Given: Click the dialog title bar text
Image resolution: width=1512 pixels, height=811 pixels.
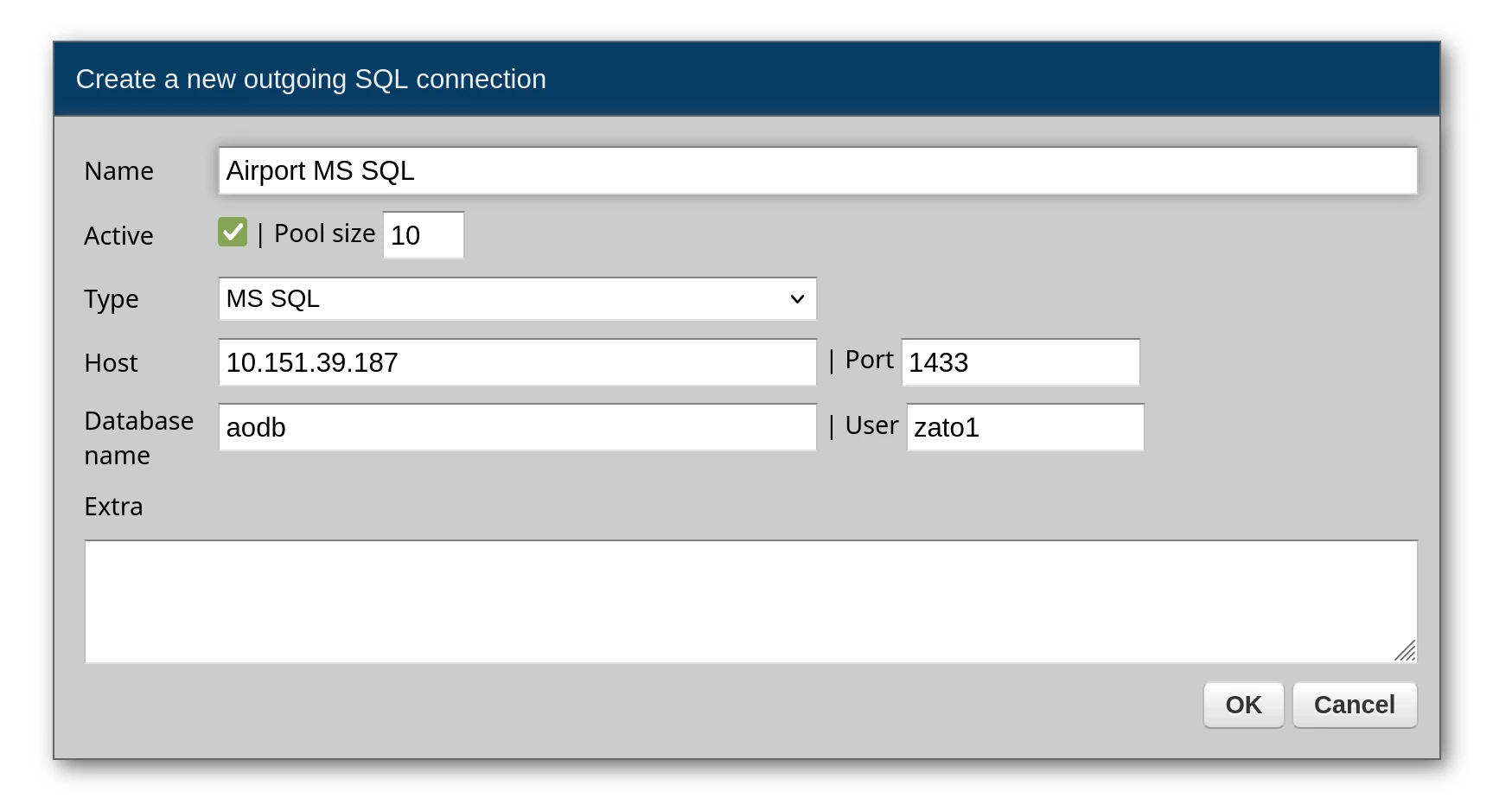Looking at the screenshot, I should (x=311, y=80).
